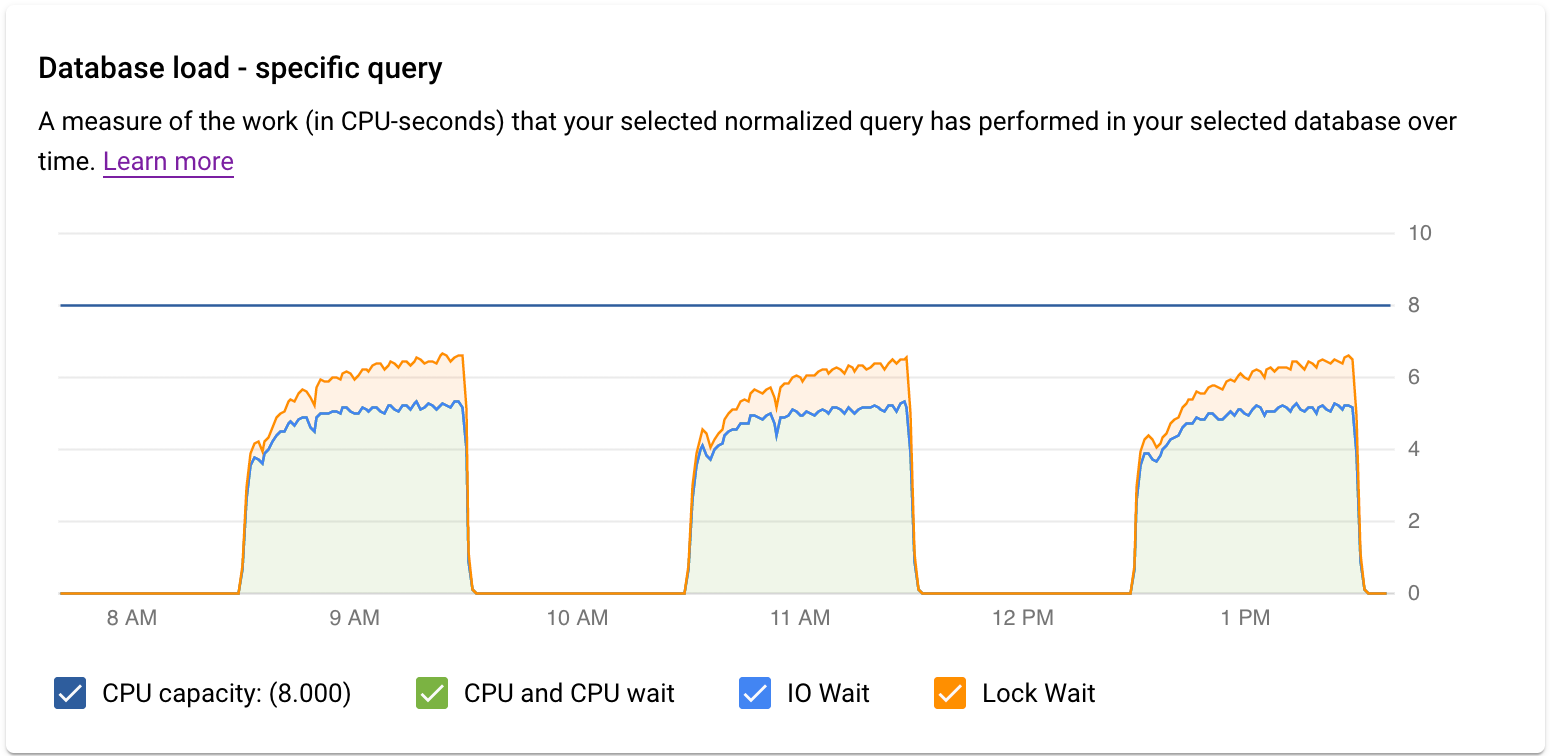The width and height of the screenshot is (1550, 756).
Task: Click the blue CPU capacity line at 8
Action: click(x=700, y=303)
